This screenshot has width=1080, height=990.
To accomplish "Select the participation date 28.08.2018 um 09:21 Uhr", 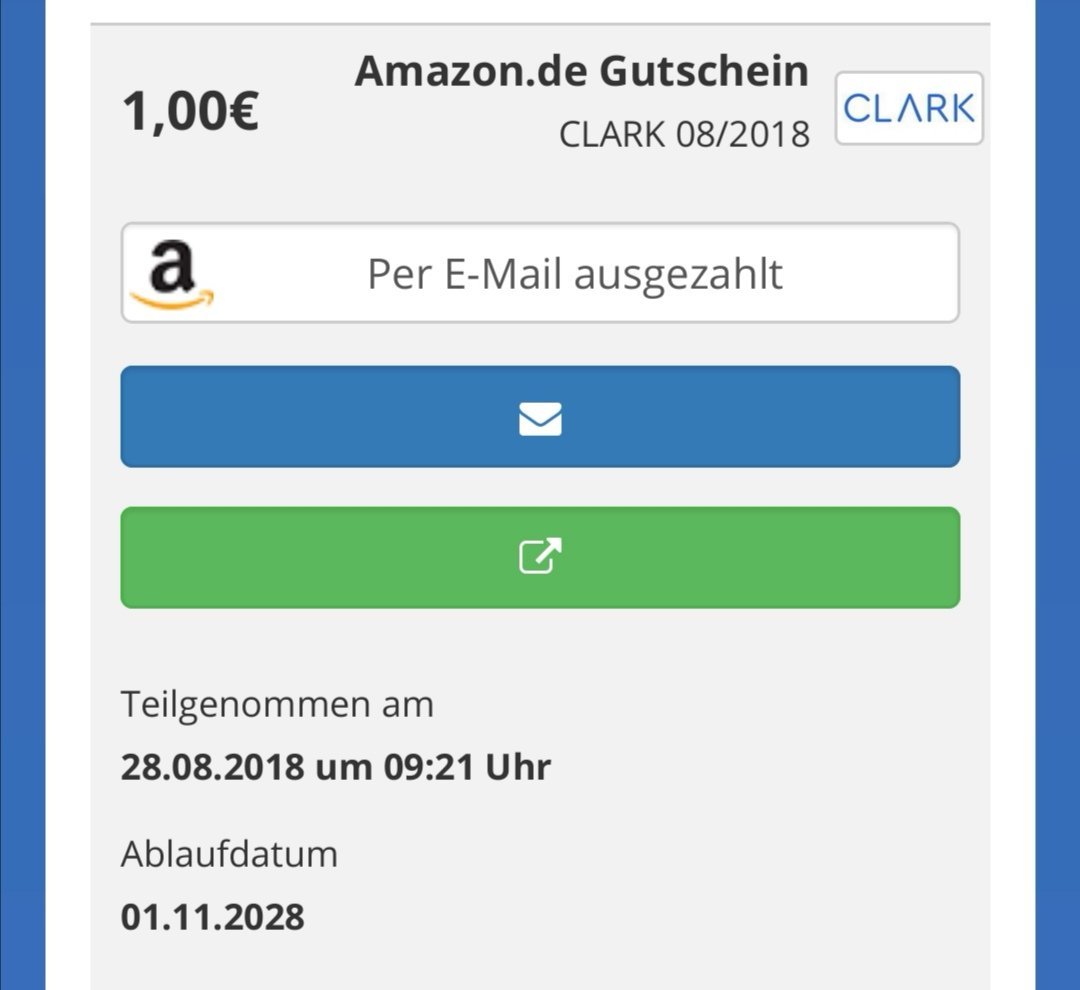I will pos(335,767).
